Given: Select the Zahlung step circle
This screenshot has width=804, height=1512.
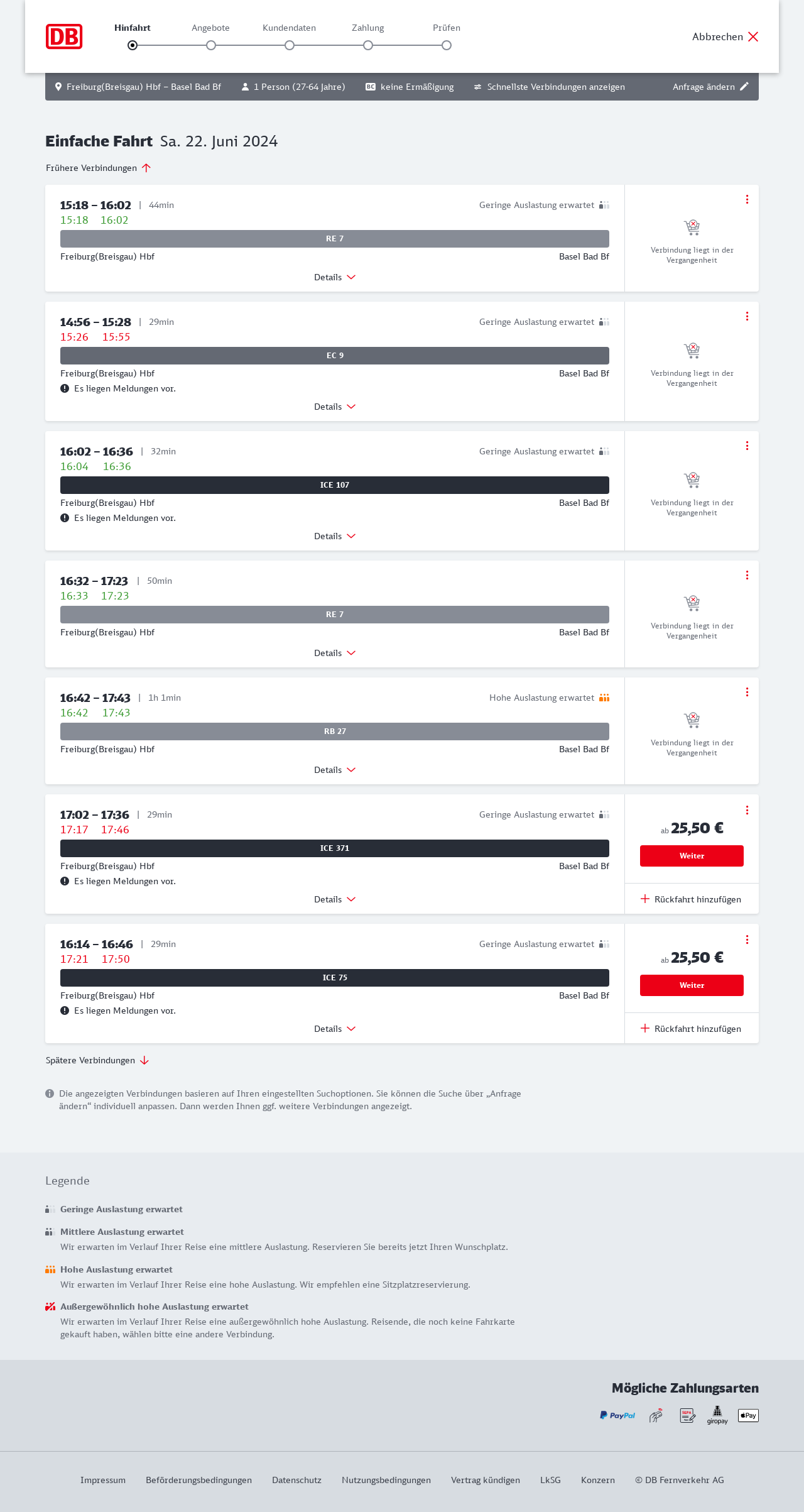Looking at the screenshot, I should tap(368, 45).
